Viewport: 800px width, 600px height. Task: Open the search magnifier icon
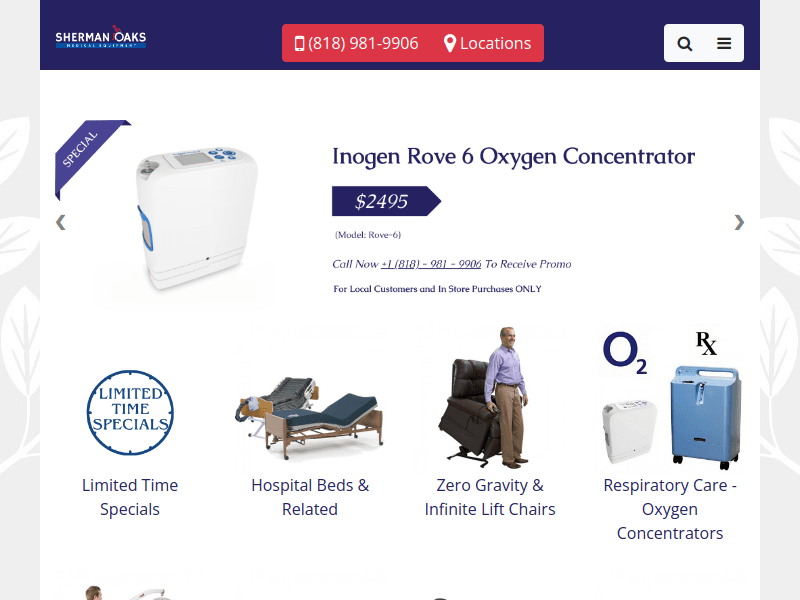(x=685, y=44)
